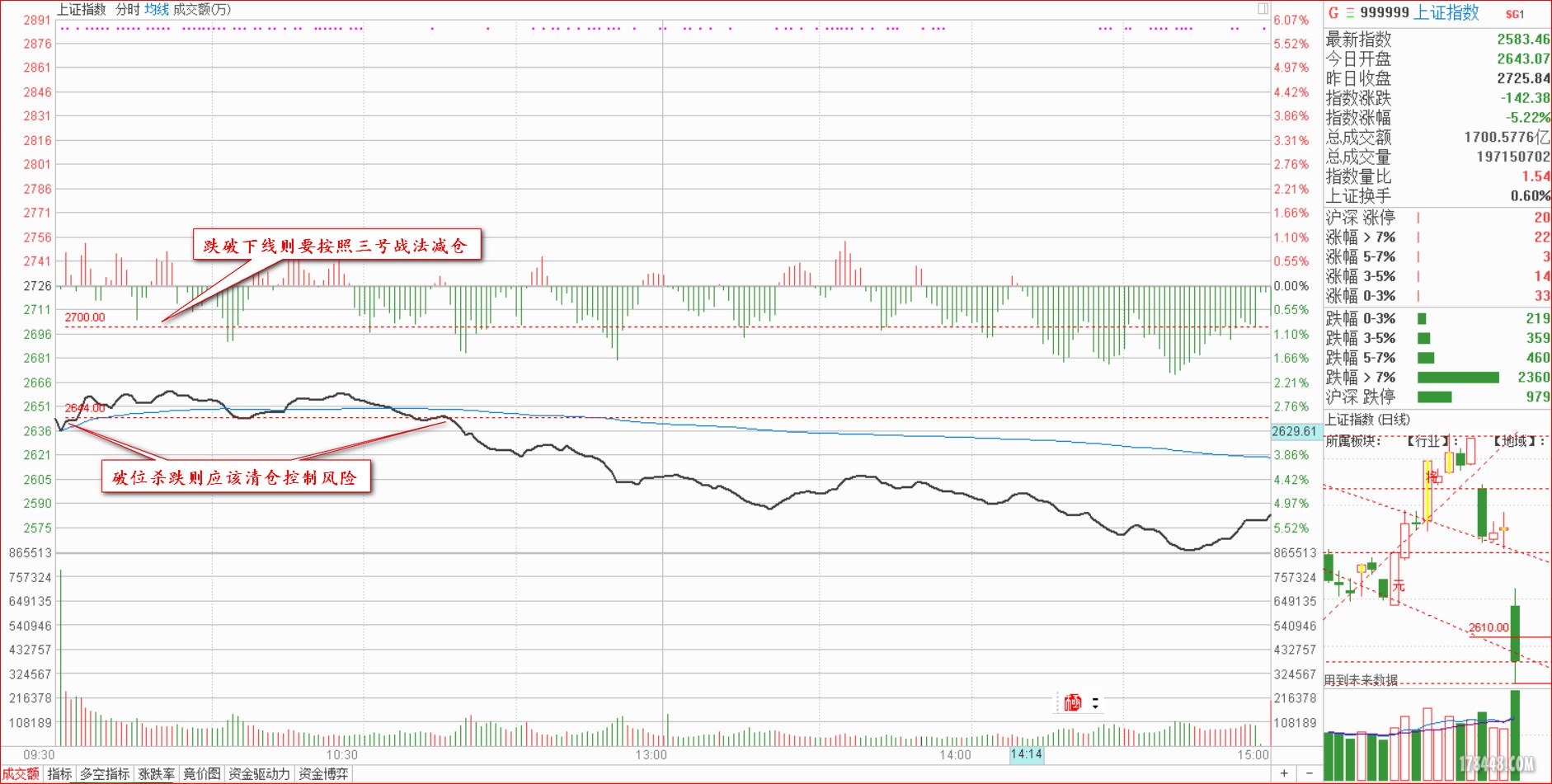
Task: Click the 上证换手 value 0.60%
Action: (1530, 196)
